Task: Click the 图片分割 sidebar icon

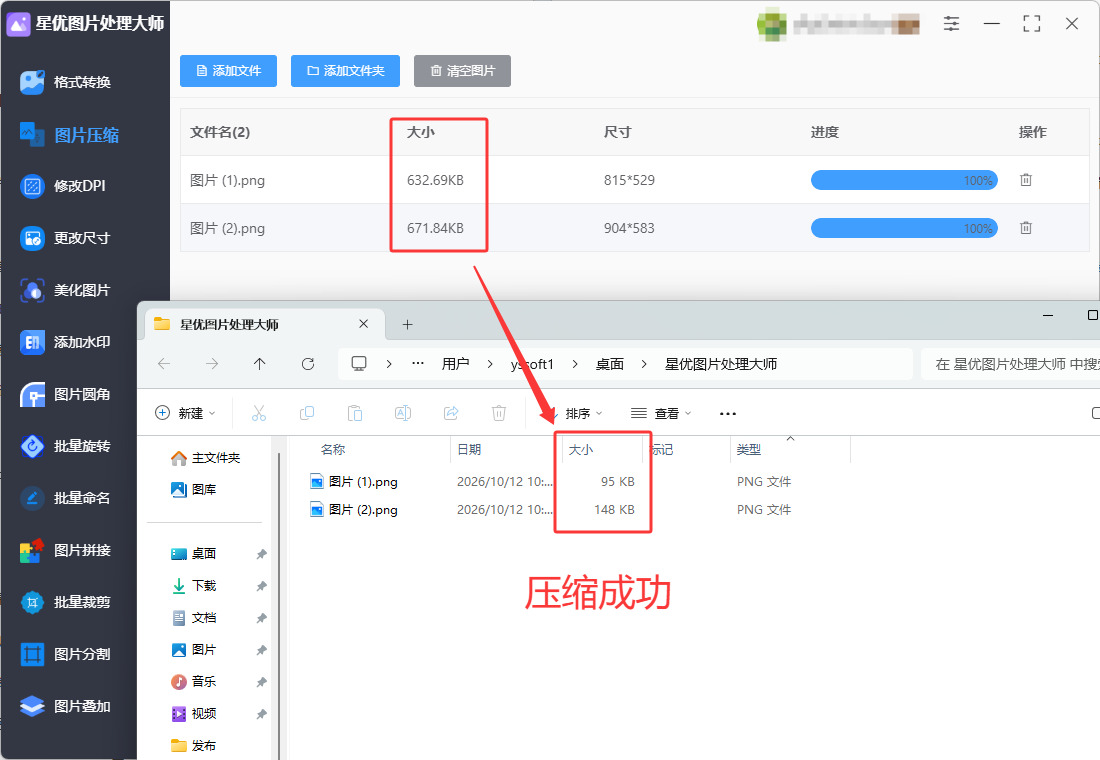Action: (x=32, y=654)
